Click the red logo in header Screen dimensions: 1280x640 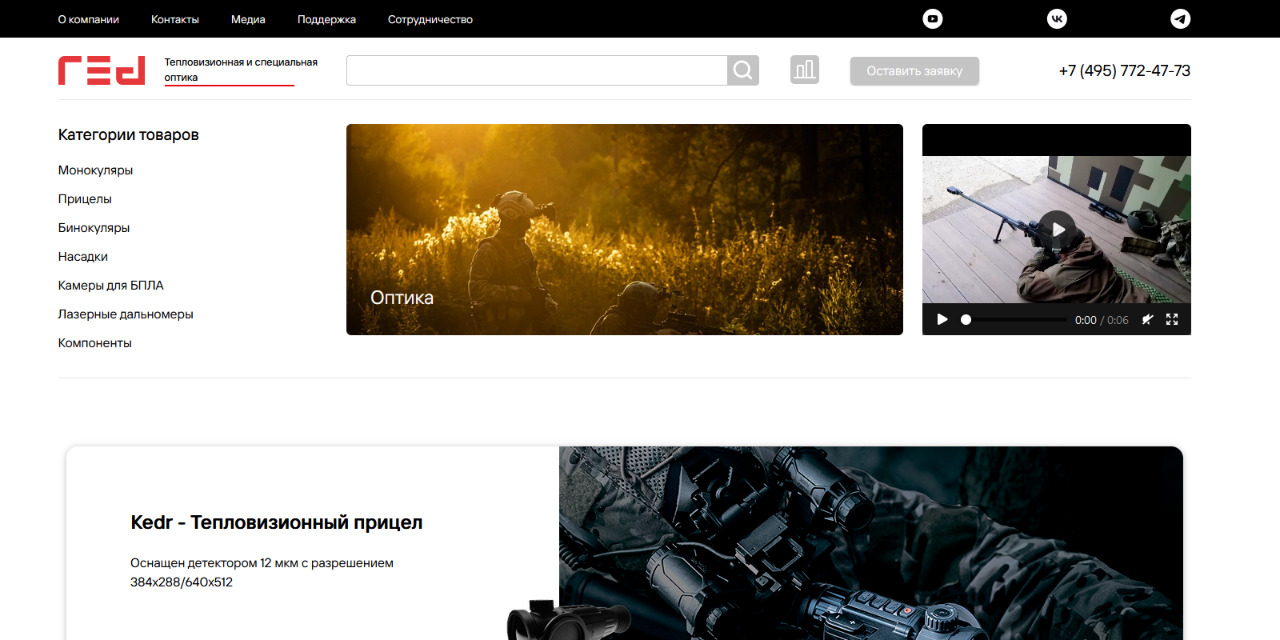[x=101, y=70]
